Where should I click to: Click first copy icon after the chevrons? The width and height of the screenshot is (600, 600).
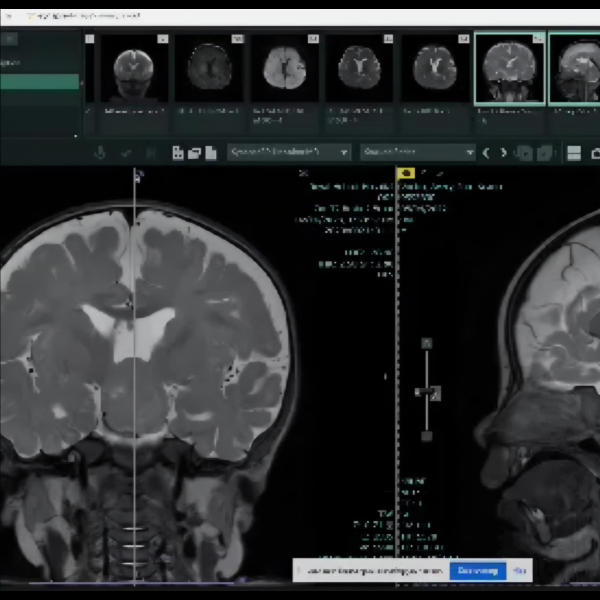[x=523, y=153]
